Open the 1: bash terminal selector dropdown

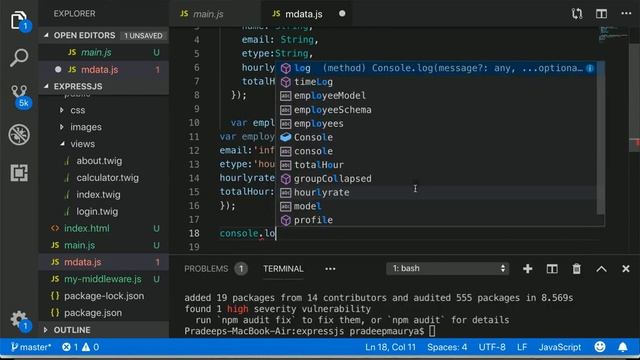[x=447, y=269]
